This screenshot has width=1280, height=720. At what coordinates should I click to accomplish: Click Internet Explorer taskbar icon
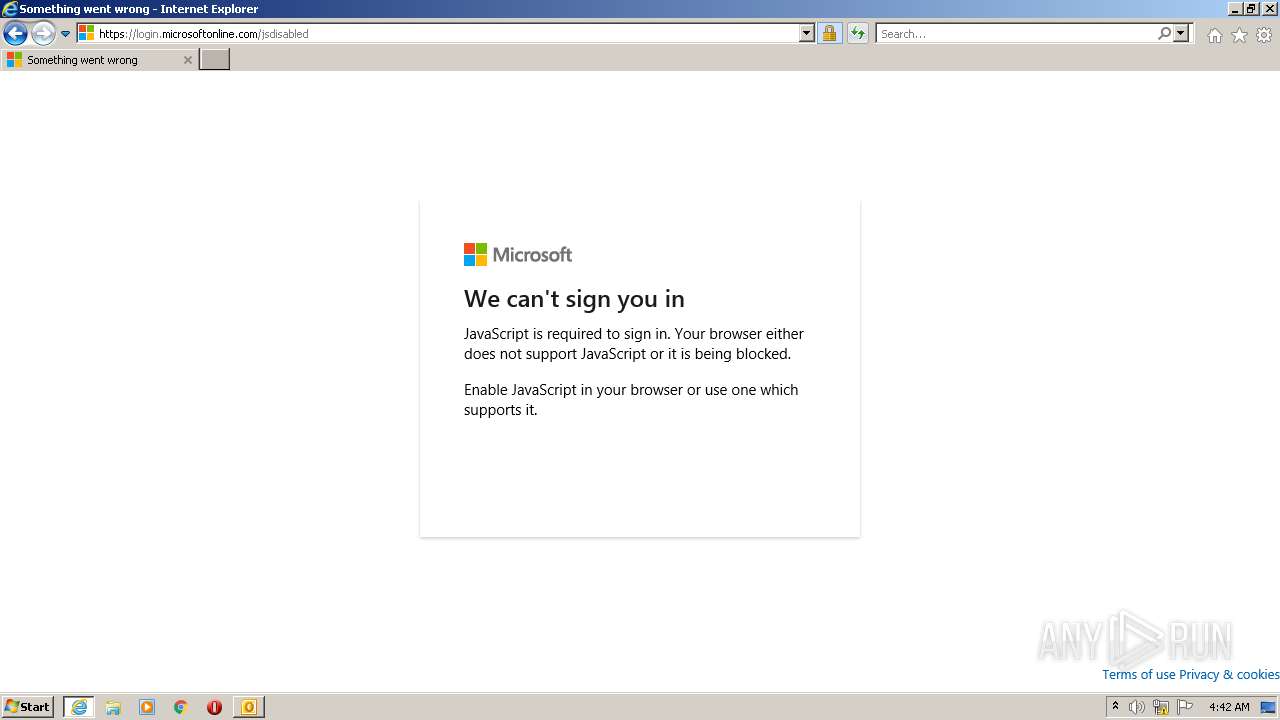pyautogui.click(x=79, y=707)
